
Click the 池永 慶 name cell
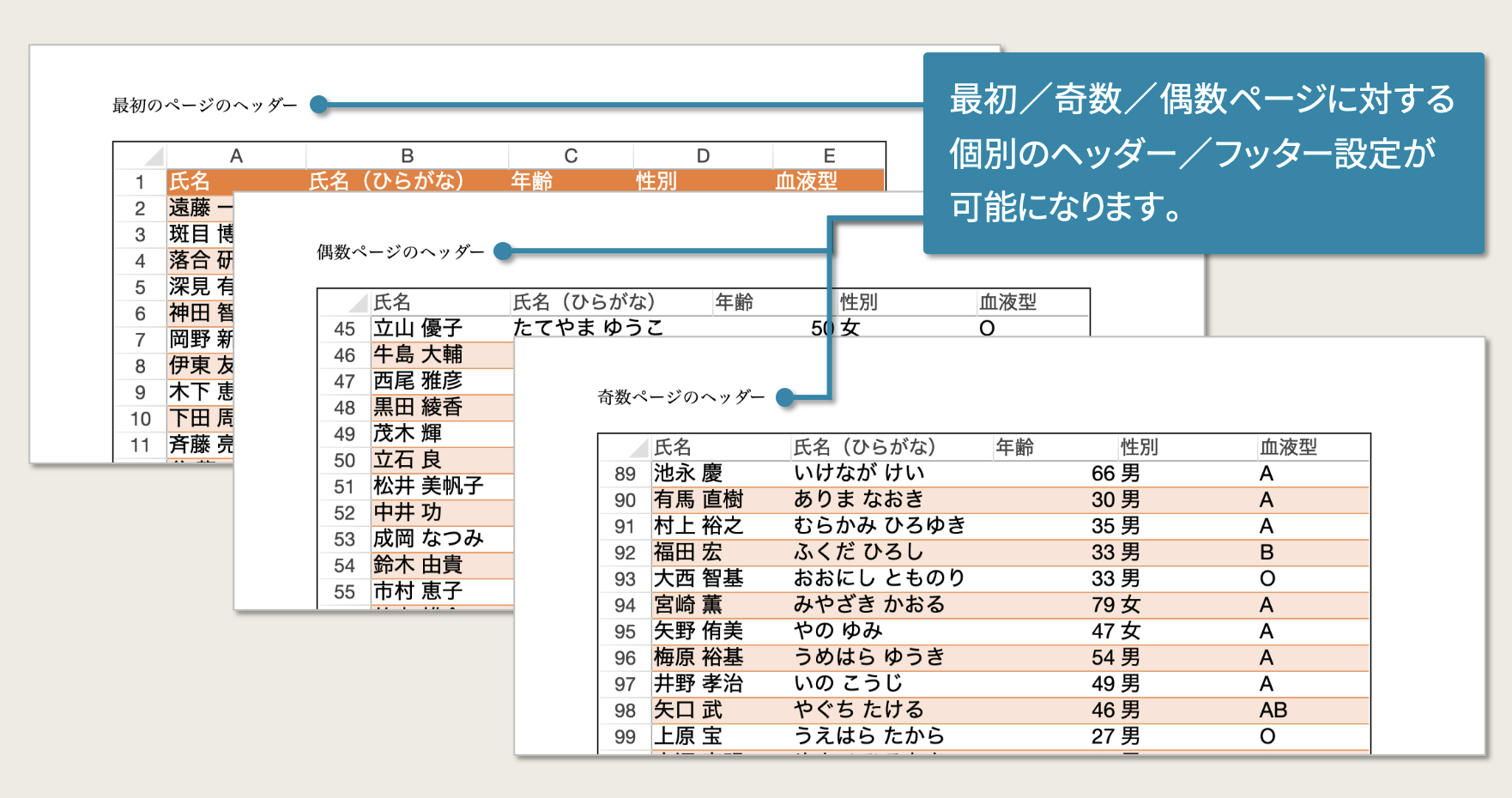[x=721, y=473]
